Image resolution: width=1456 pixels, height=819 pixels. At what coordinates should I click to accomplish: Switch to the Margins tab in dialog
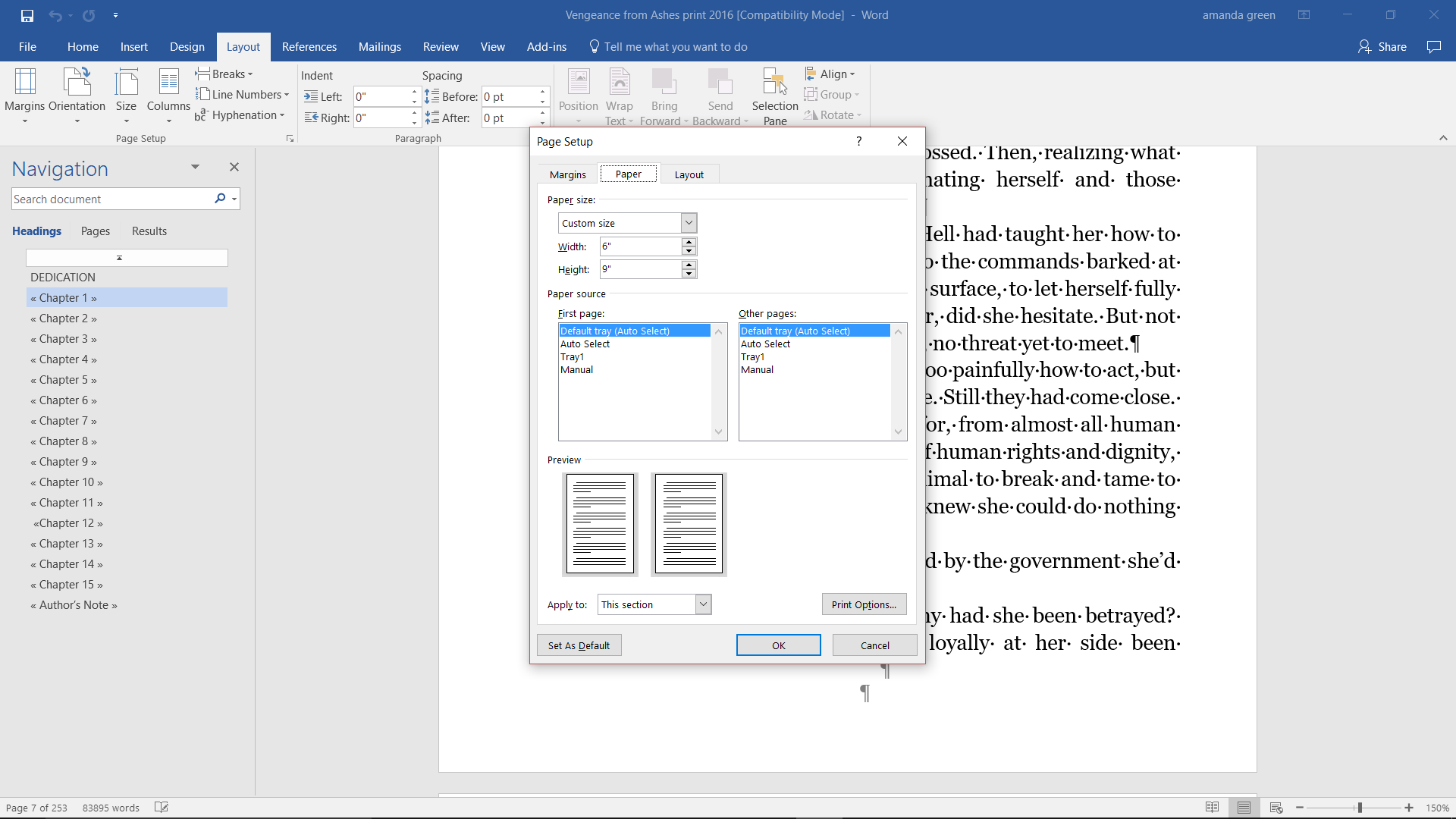click(x=567, y=174)
